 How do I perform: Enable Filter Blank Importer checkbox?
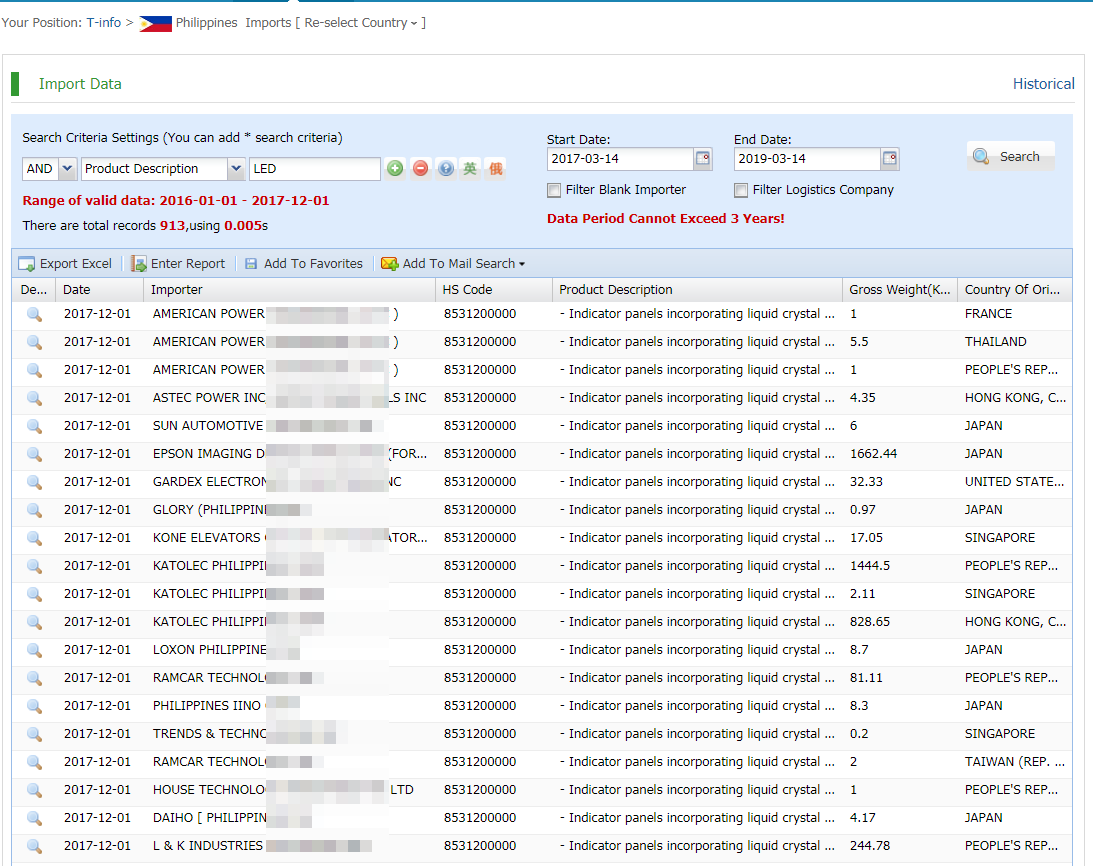[554, 190]
